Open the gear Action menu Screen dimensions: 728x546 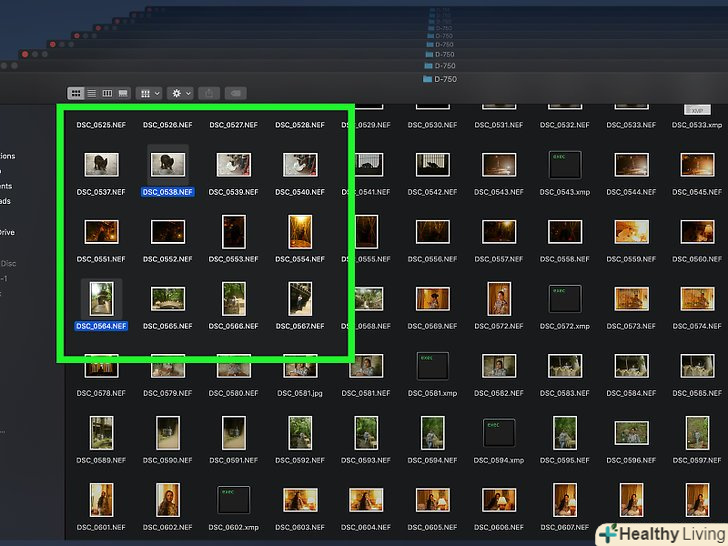181,93
